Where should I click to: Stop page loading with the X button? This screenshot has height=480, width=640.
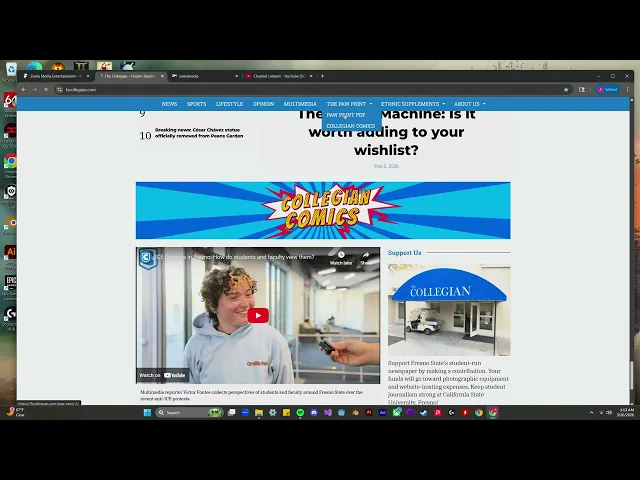(46, 89)
